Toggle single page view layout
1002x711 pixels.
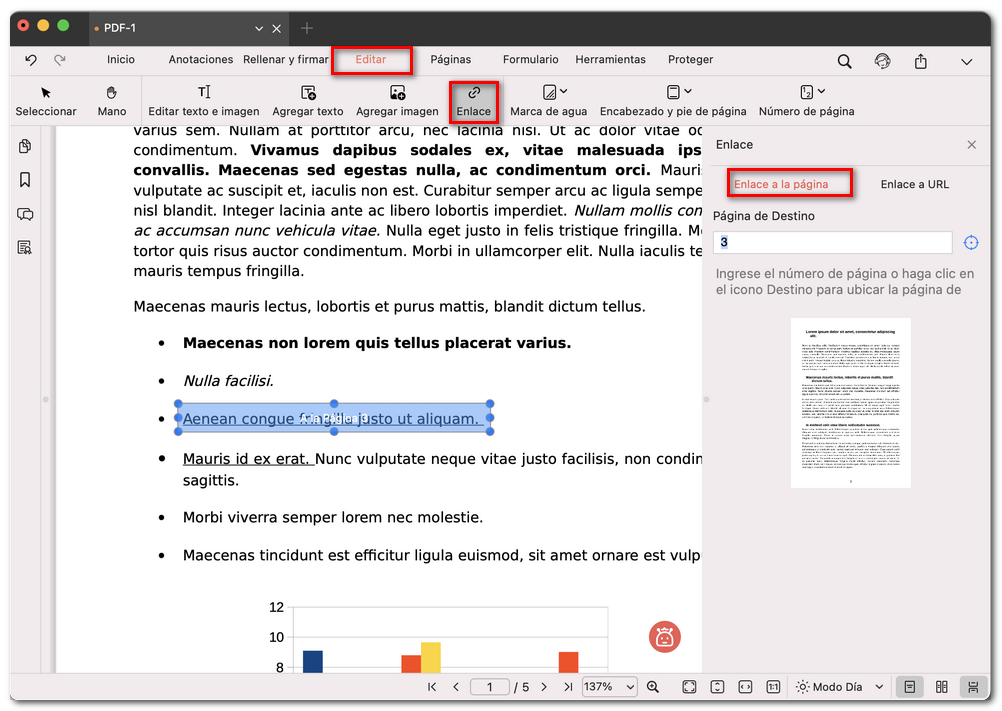tap(910, 687)
